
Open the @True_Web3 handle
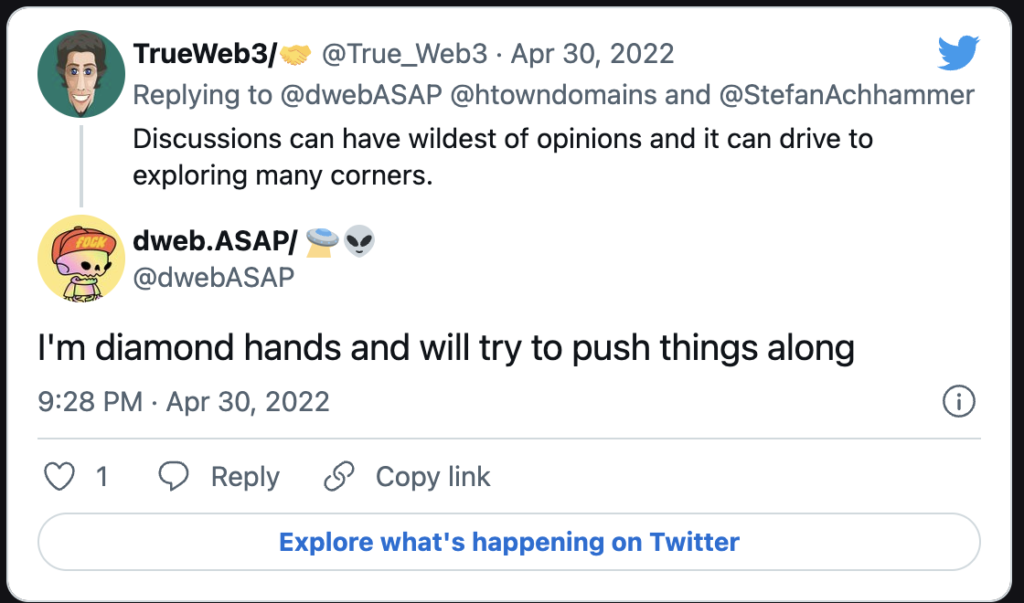(x=404, y=54)
